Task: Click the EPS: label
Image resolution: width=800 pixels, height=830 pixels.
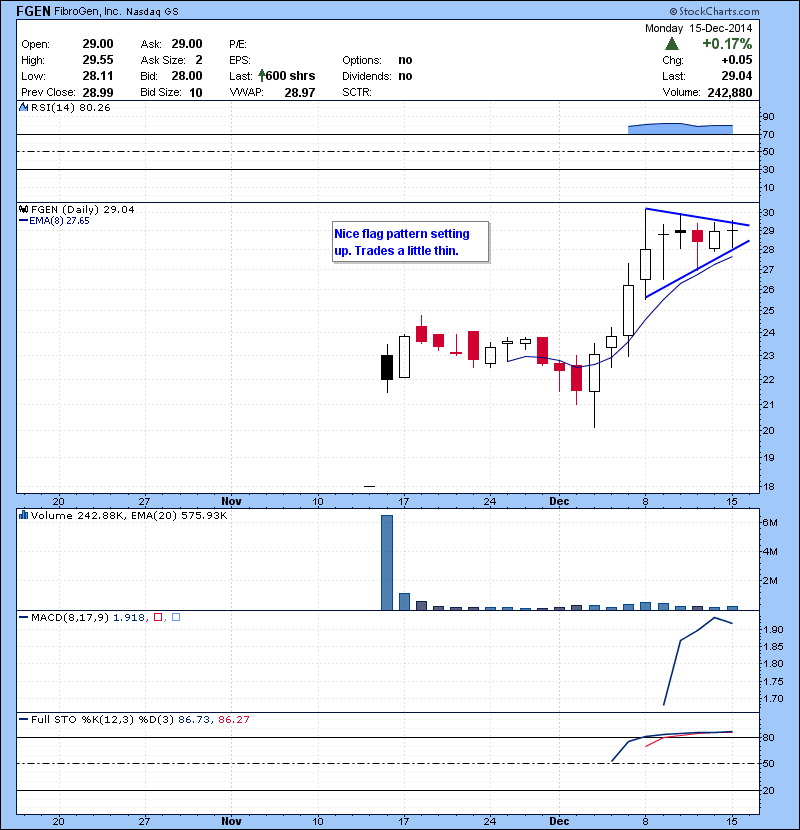Action: click(x=240, y=60)
